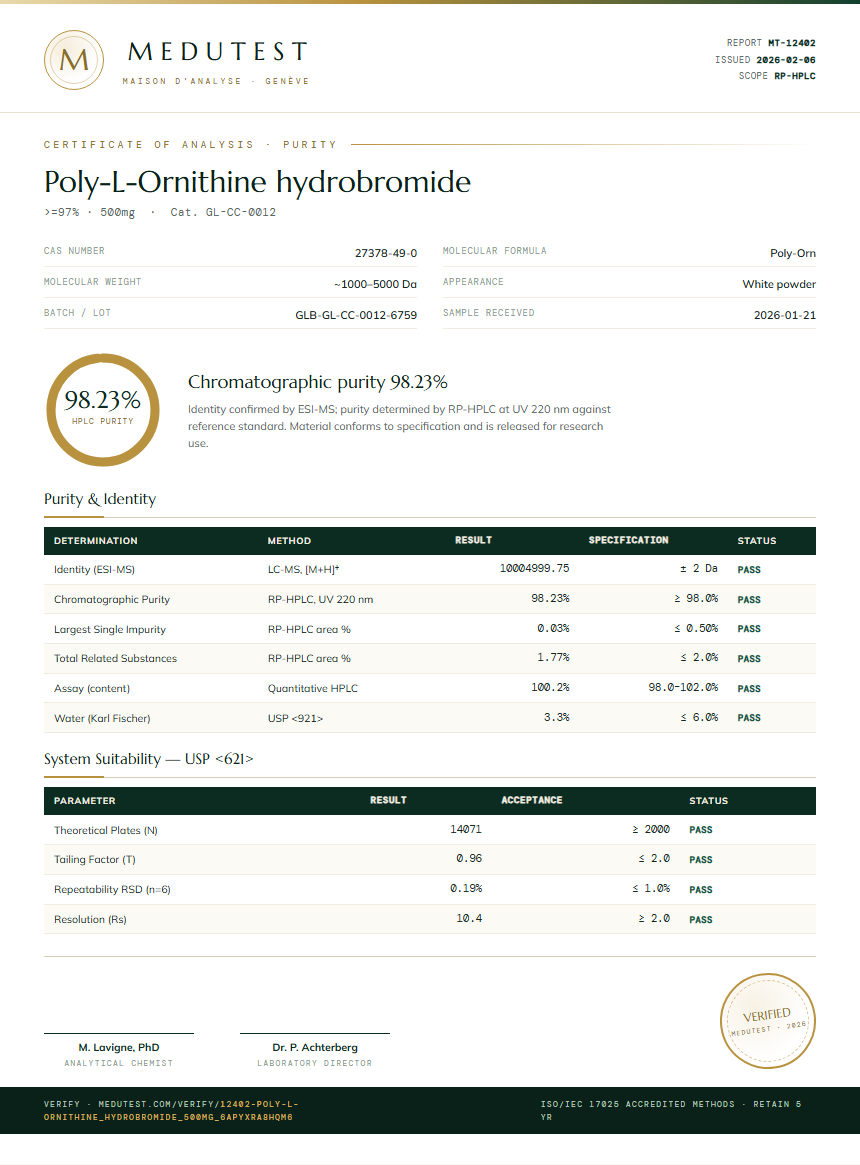The width and height of the screenshot is (860, 1165).
Task: Click the SPECIFICATION column header
Action: [x=628, y=540]
